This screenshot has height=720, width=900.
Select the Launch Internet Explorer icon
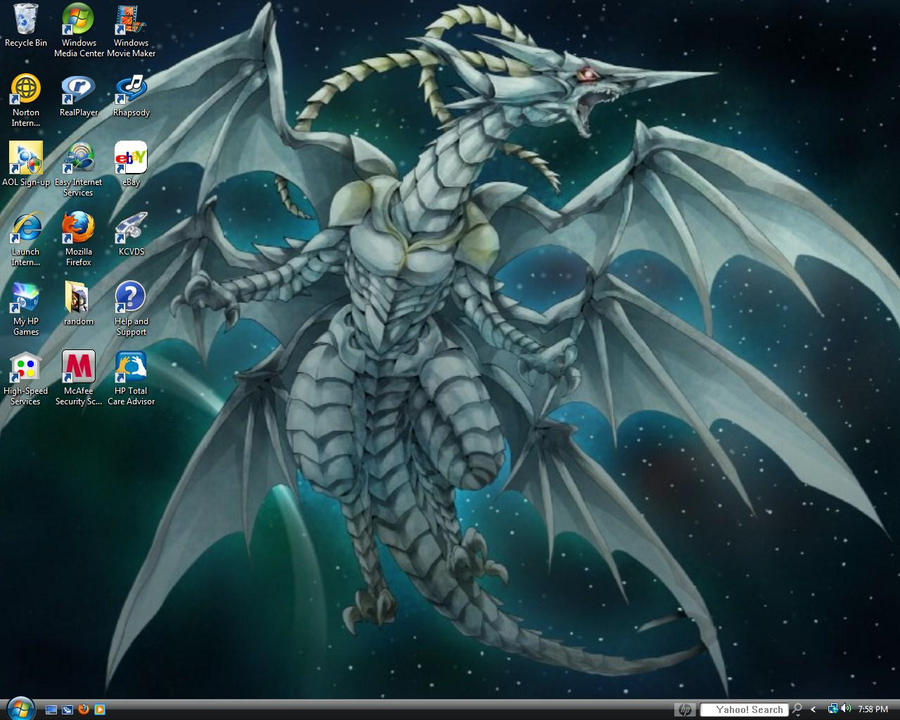coord(25,239)
